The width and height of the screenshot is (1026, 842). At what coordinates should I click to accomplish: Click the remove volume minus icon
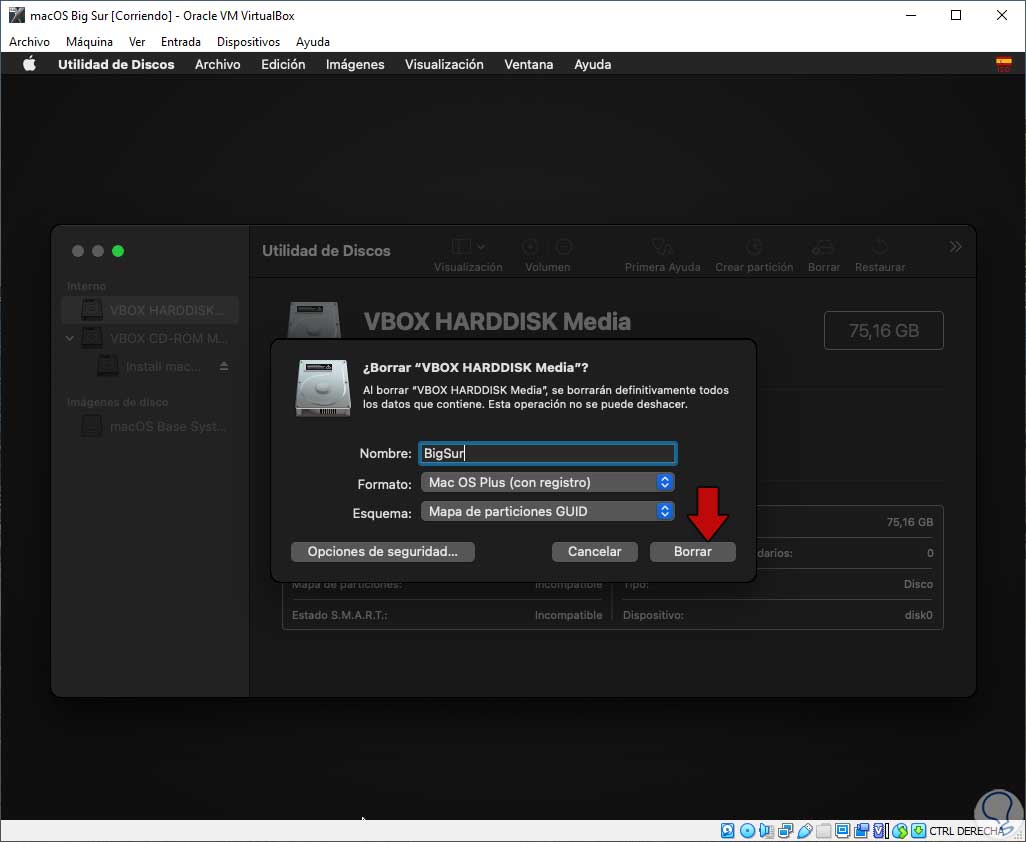click(563, 247)
